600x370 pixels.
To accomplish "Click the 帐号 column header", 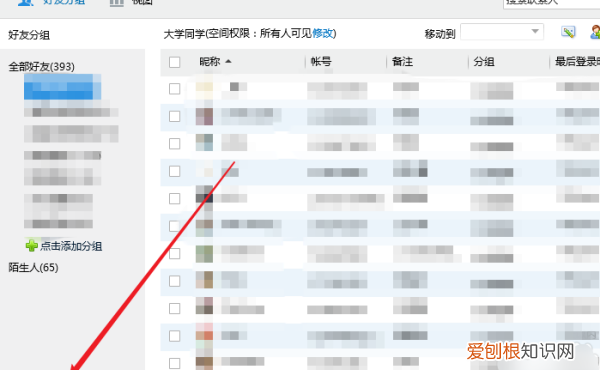I will [321, 62].
